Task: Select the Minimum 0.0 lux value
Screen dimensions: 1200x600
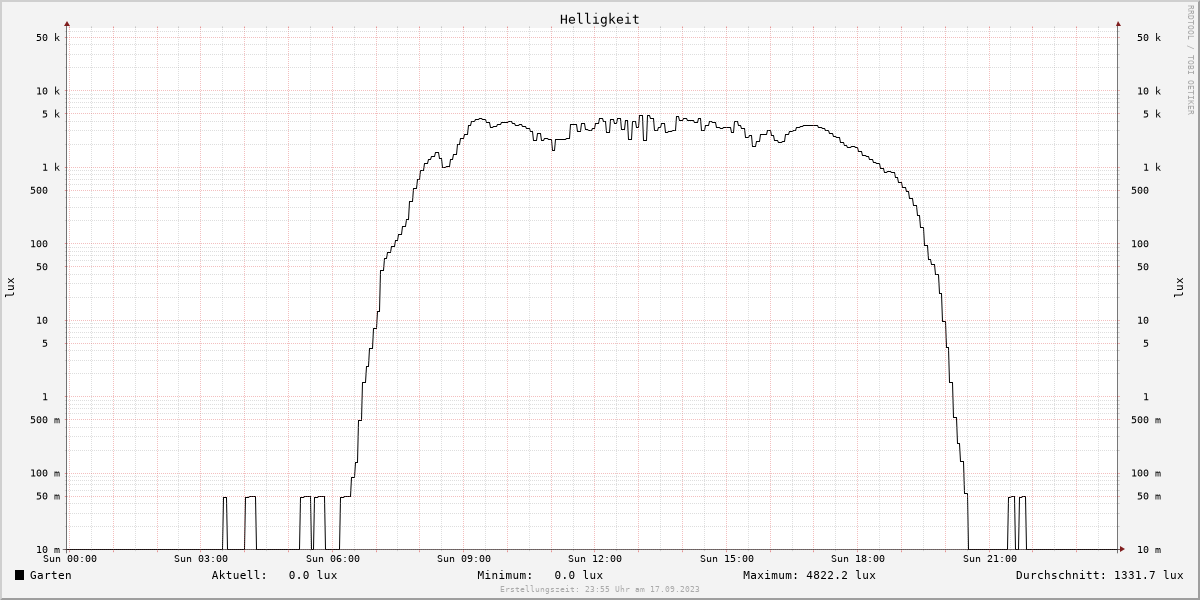Action: click(x=579, y=575)
